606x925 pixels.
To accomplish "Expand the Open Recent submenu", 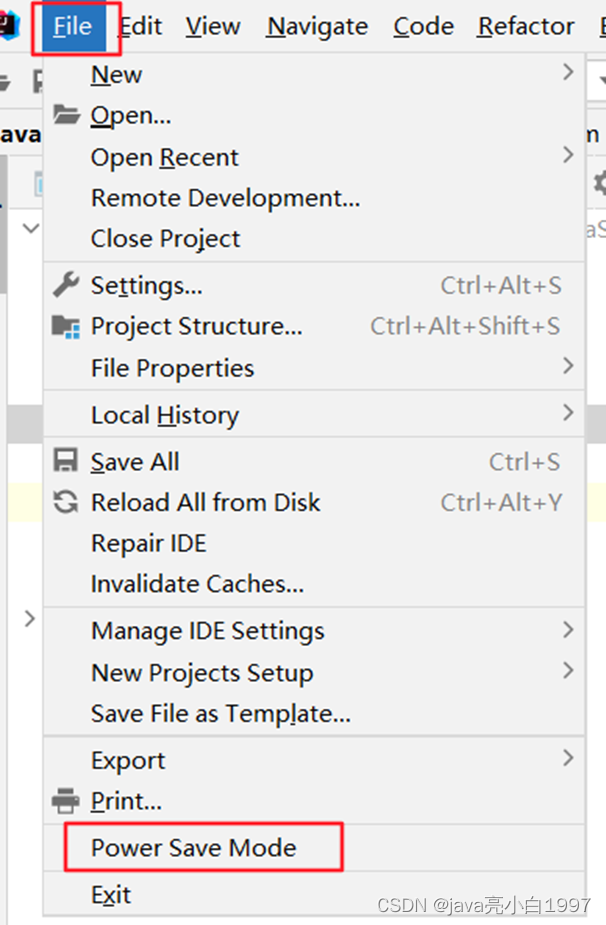I will pyautogui.click(x=568, y=156).
